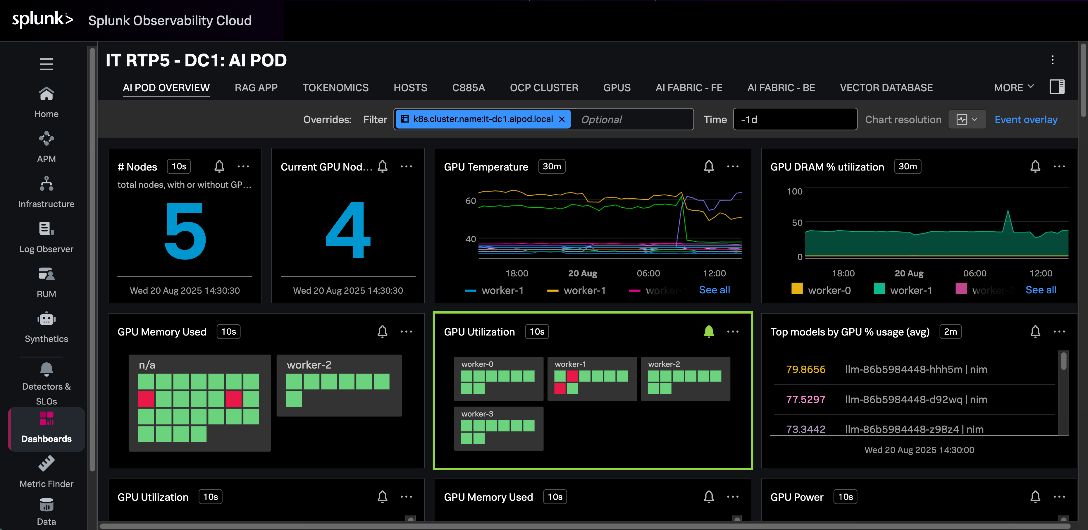
Task: Open Synthetics robot icon
Action: point(46,319)
